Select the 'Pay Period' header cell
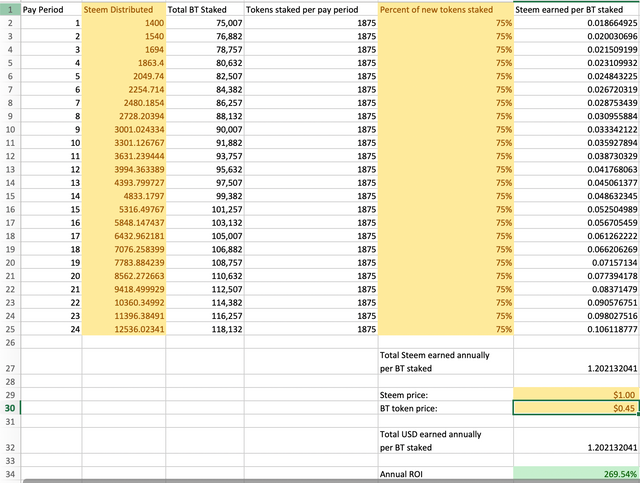 [51, 9]
